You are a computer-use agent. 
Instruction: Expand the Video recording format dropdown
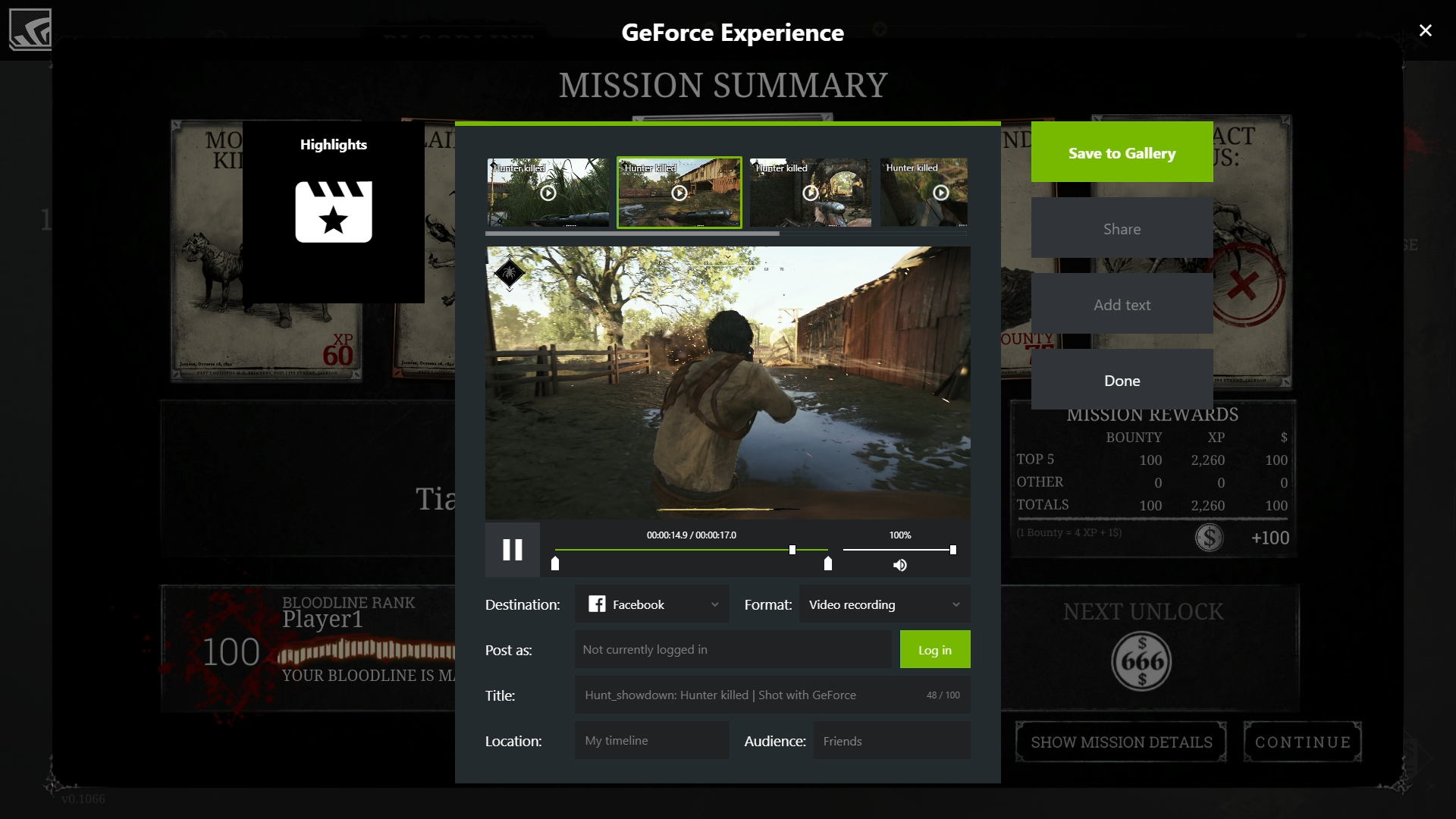click(884, 604)
